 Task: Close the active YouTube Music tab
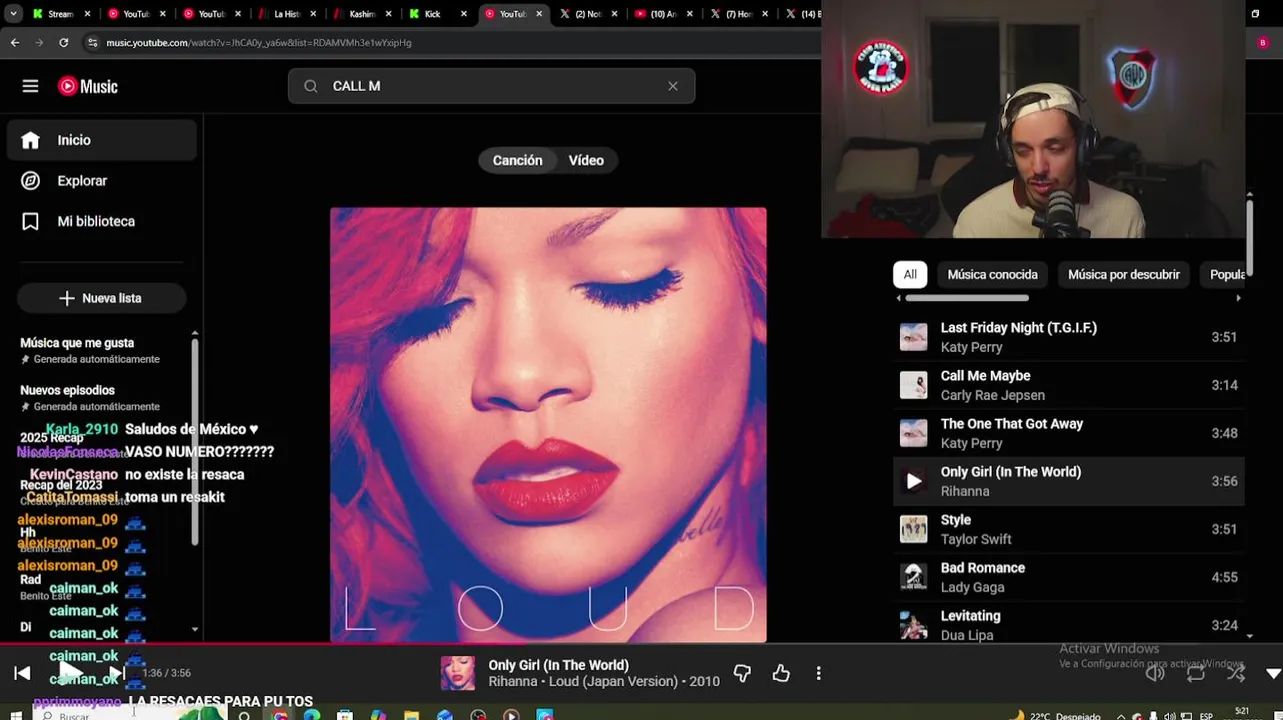(539, 14)
